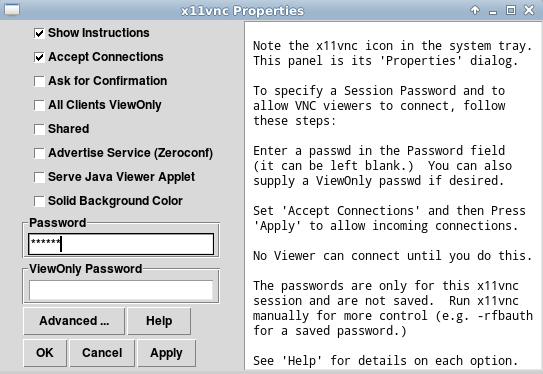The height and width of the screenshot is (374, 543).
Task: Uncheck the Show Instructions checkbox
Action: 39,33
